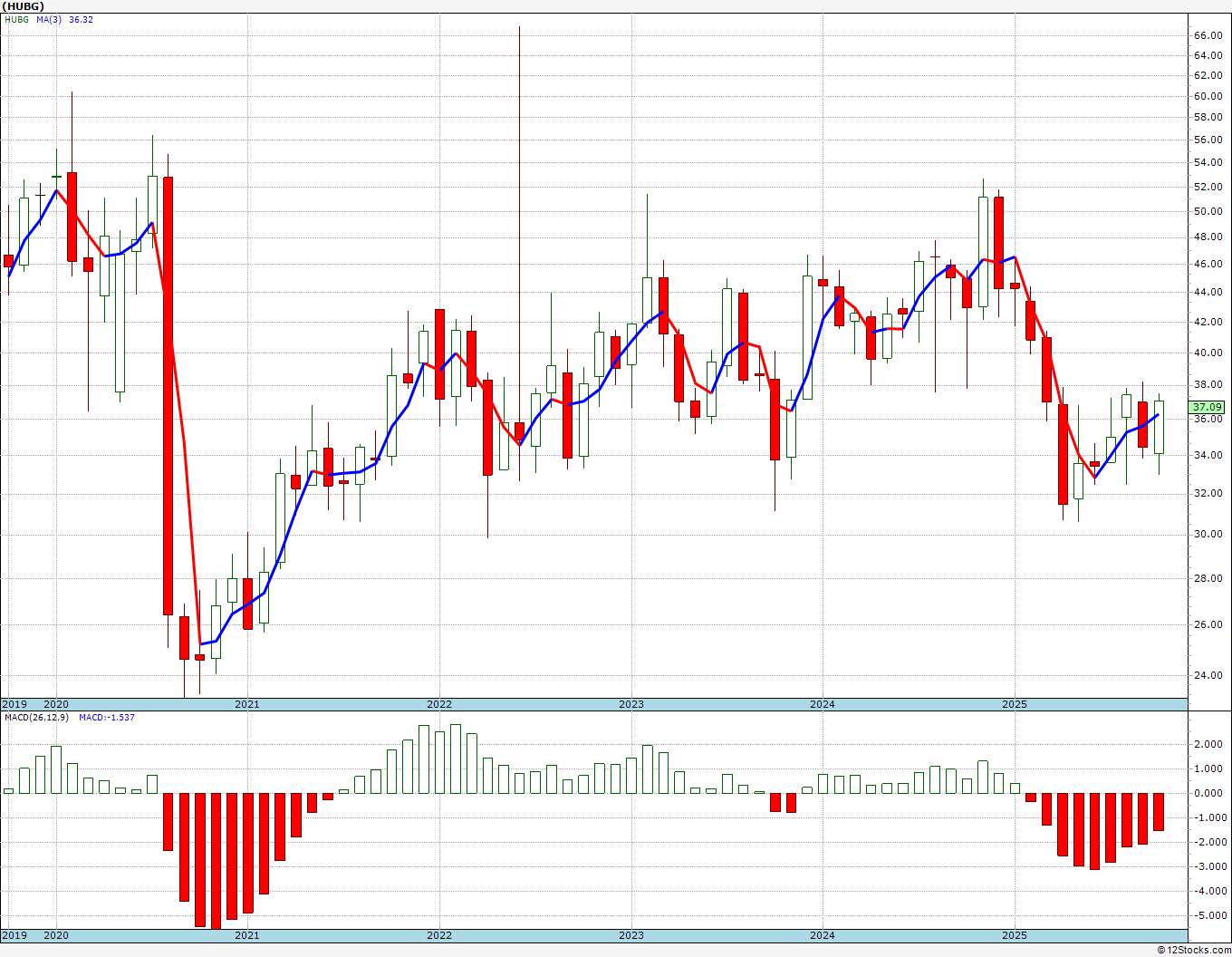Select the 46.00 price axis label
The height and width of the screenshot is (957, 1232).
point(1208,264)
